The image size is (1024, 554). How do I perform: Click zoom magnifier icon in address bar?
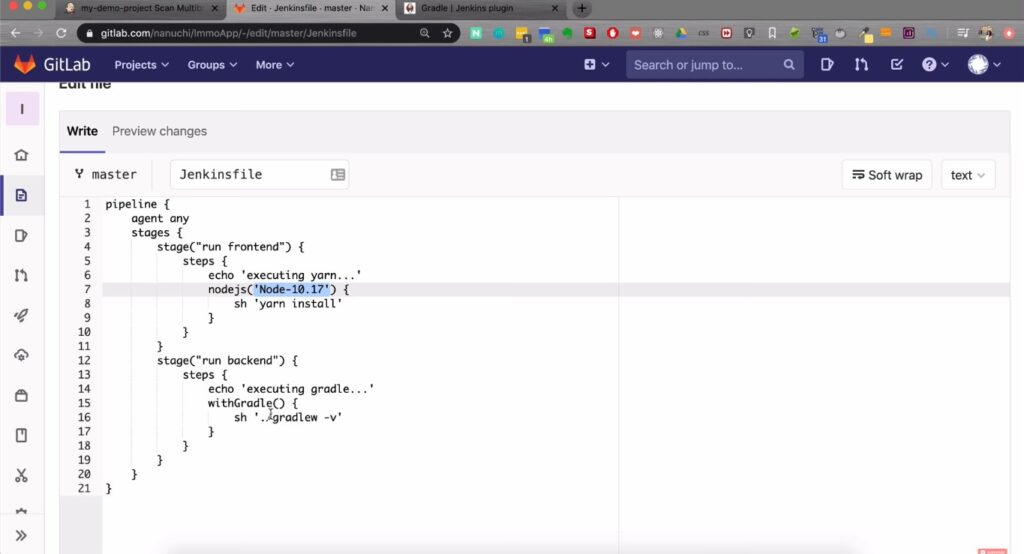click(424, 33)
